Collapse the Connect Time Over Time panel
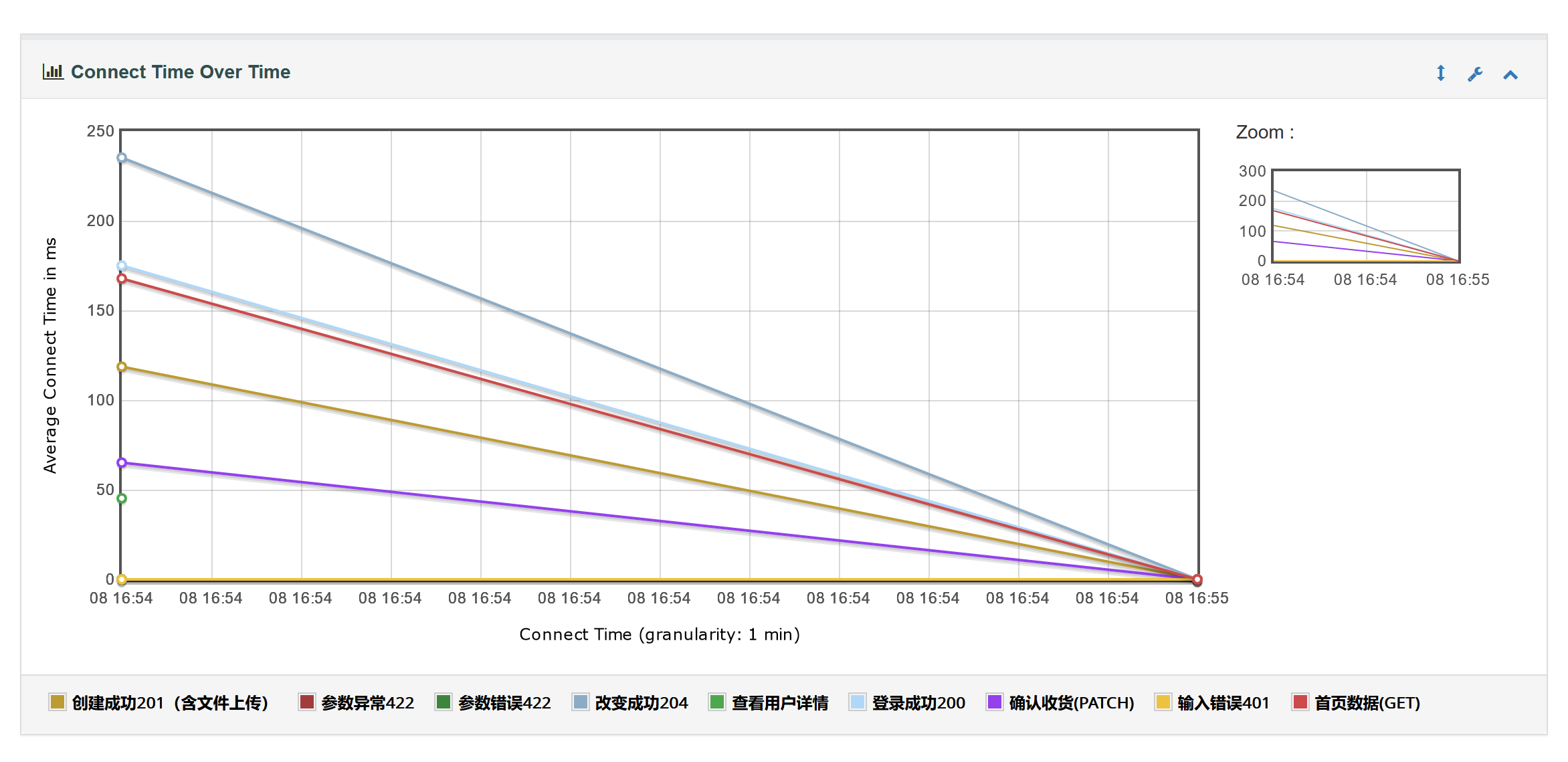This screenshot has width=1568, height=762. 1510,74
